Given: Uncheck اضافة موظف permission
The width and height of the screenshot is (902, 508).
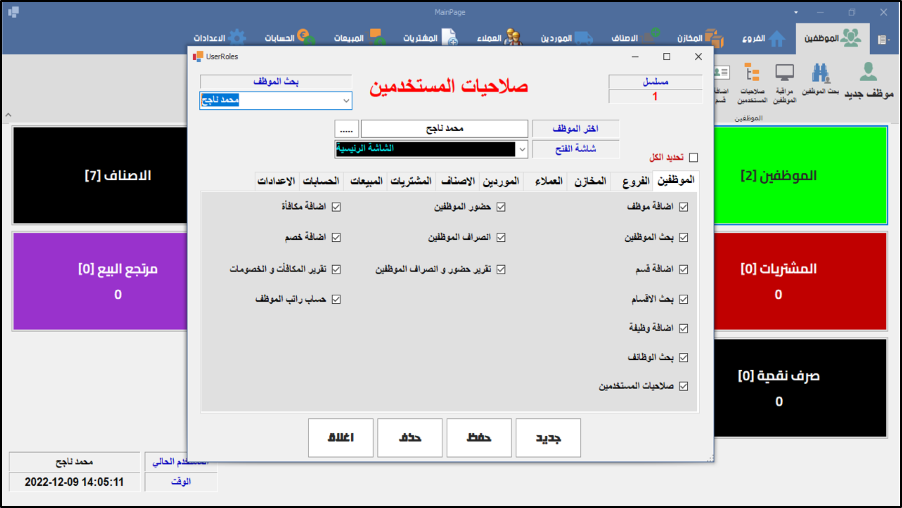Looking at the screenshot, I should point(684,208).
